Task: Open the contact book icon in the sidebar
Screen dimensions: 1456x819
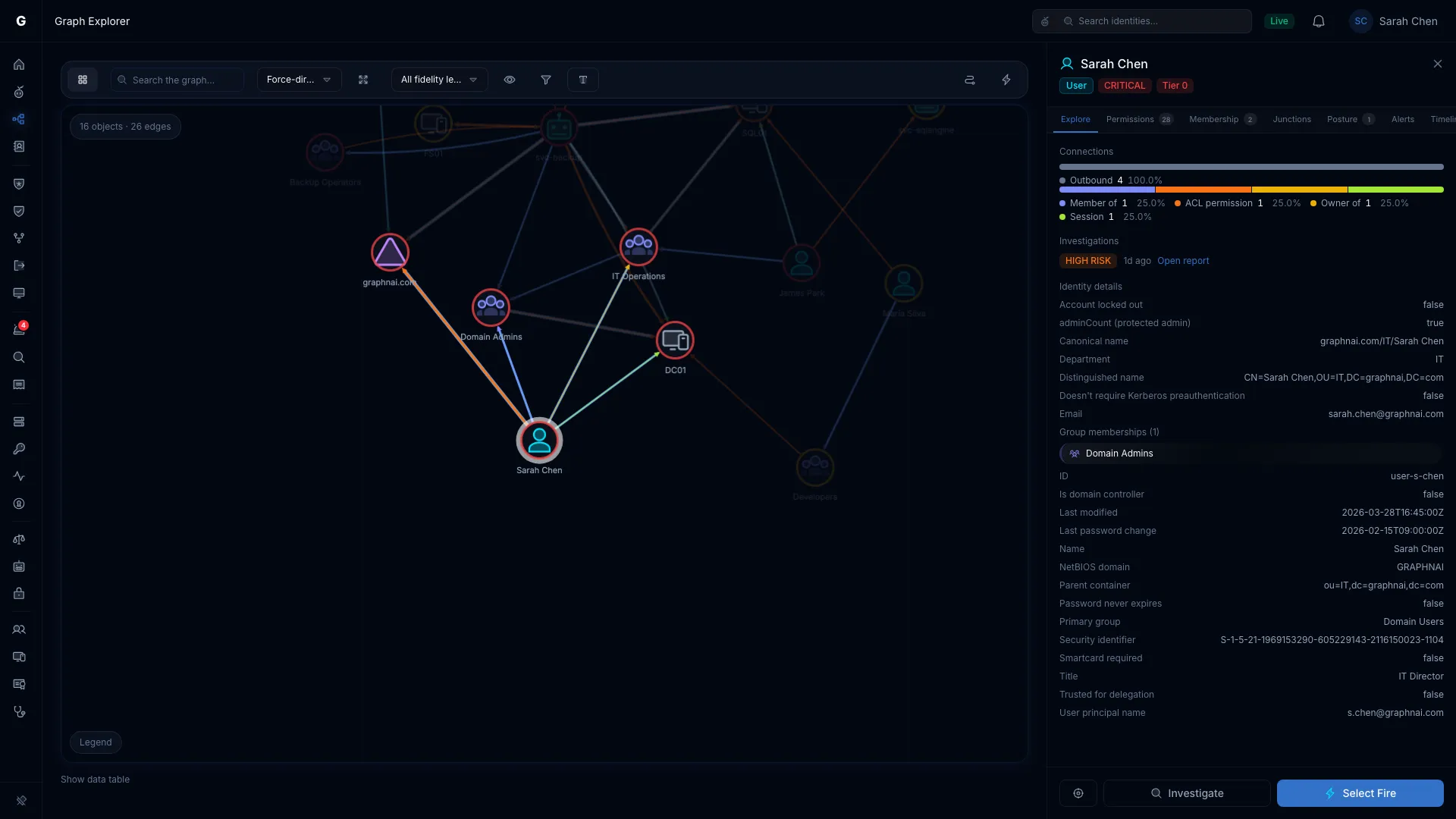Action: click(x=19, y=146)
